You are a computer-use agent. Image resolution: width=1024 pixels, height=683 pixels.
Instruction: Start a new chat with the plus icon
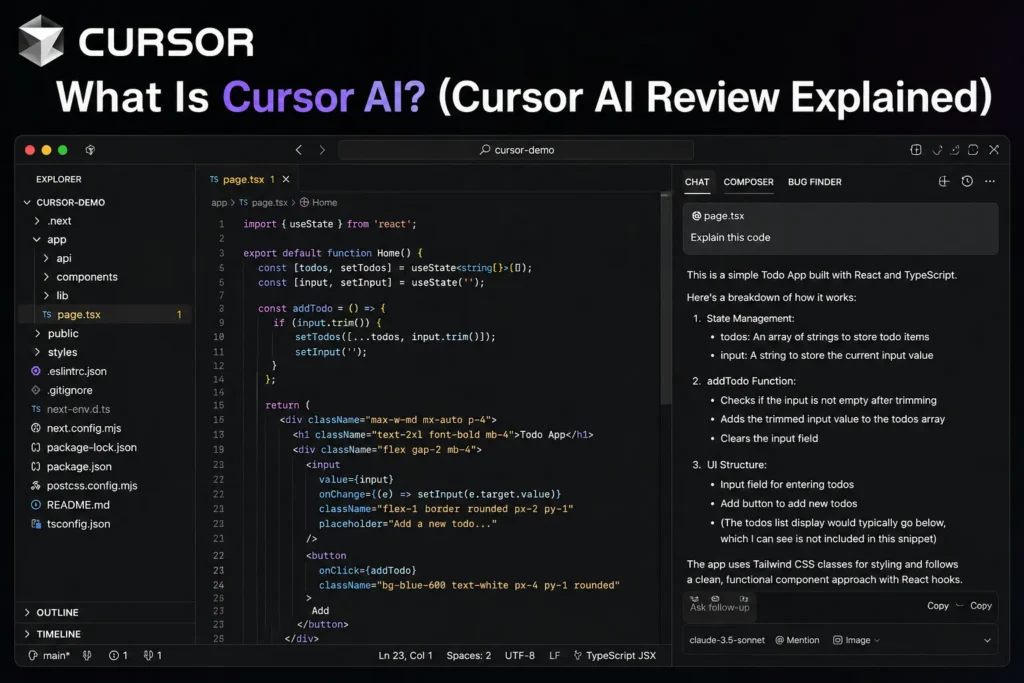[944, 182]
